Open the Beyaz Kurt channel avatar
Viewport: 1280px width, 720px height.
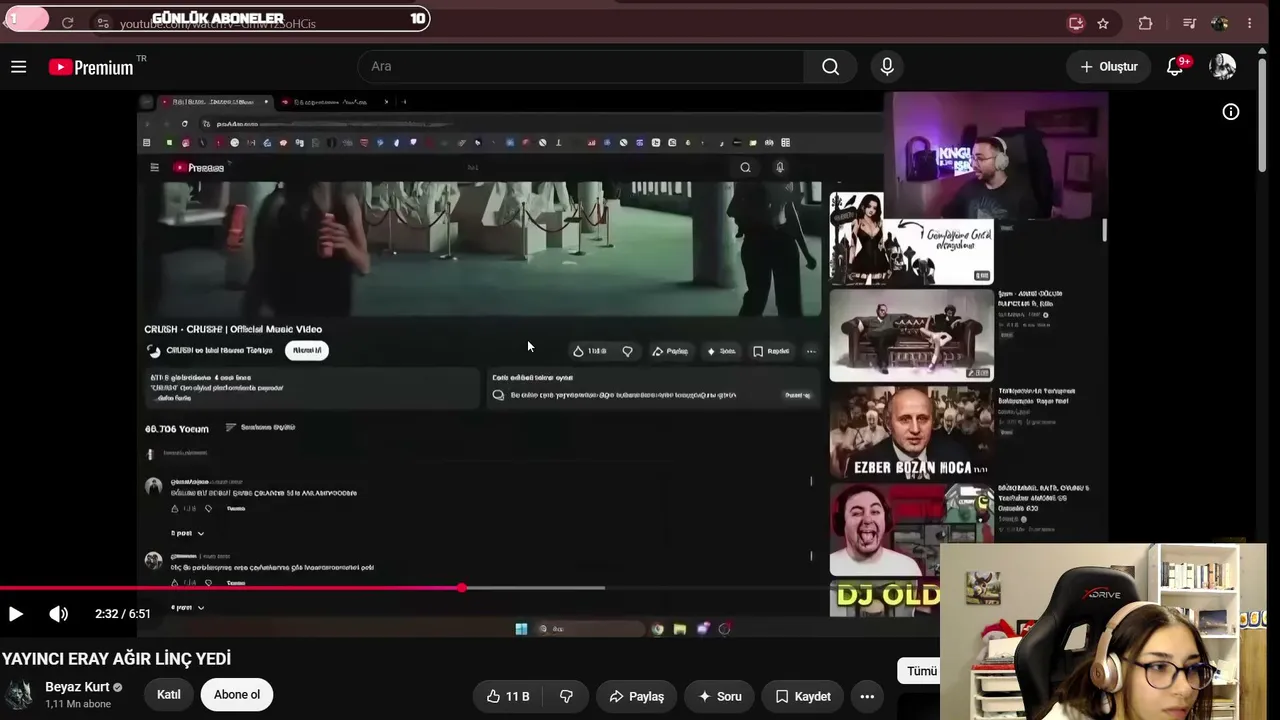tap(18, 695)
